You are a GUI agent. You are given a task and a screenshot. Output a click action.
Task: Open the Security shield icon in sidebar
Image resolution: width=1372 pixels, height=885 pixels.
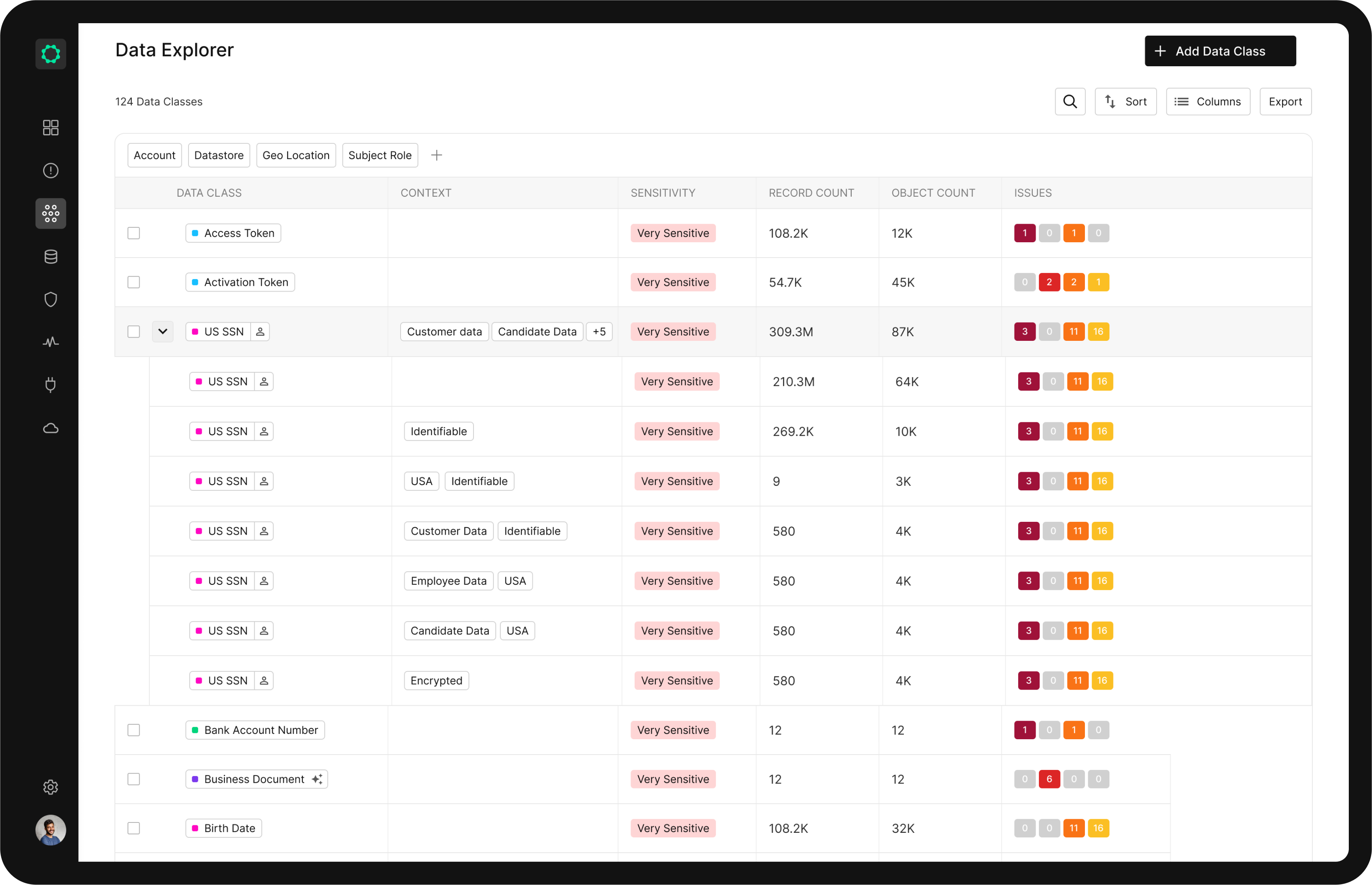[x=51, y=299]
